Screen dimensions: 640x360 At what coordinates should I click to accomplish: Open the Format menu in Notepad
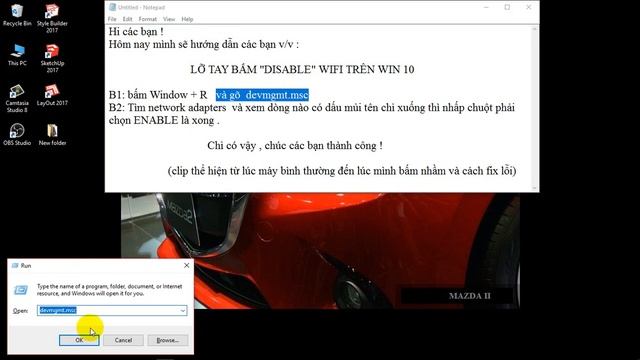pyautogui.click(x=147, y=19)
